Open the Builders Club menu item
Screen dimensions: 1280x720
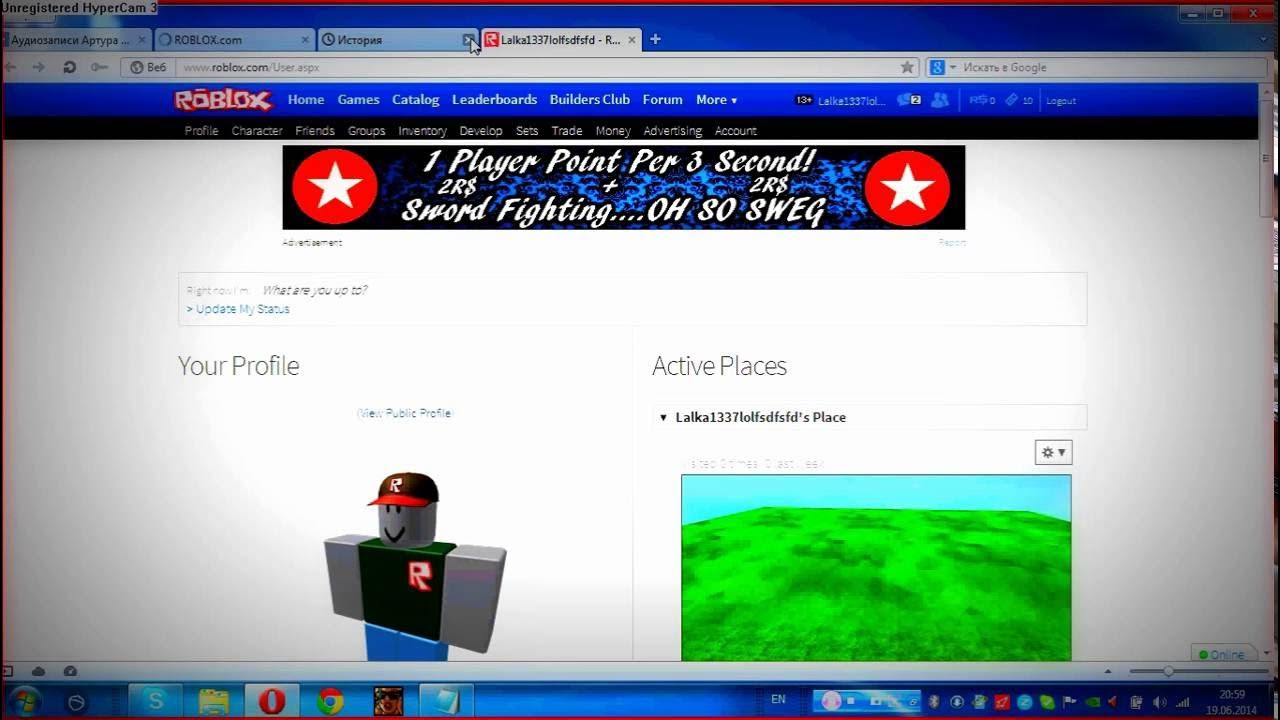(590, 100)
